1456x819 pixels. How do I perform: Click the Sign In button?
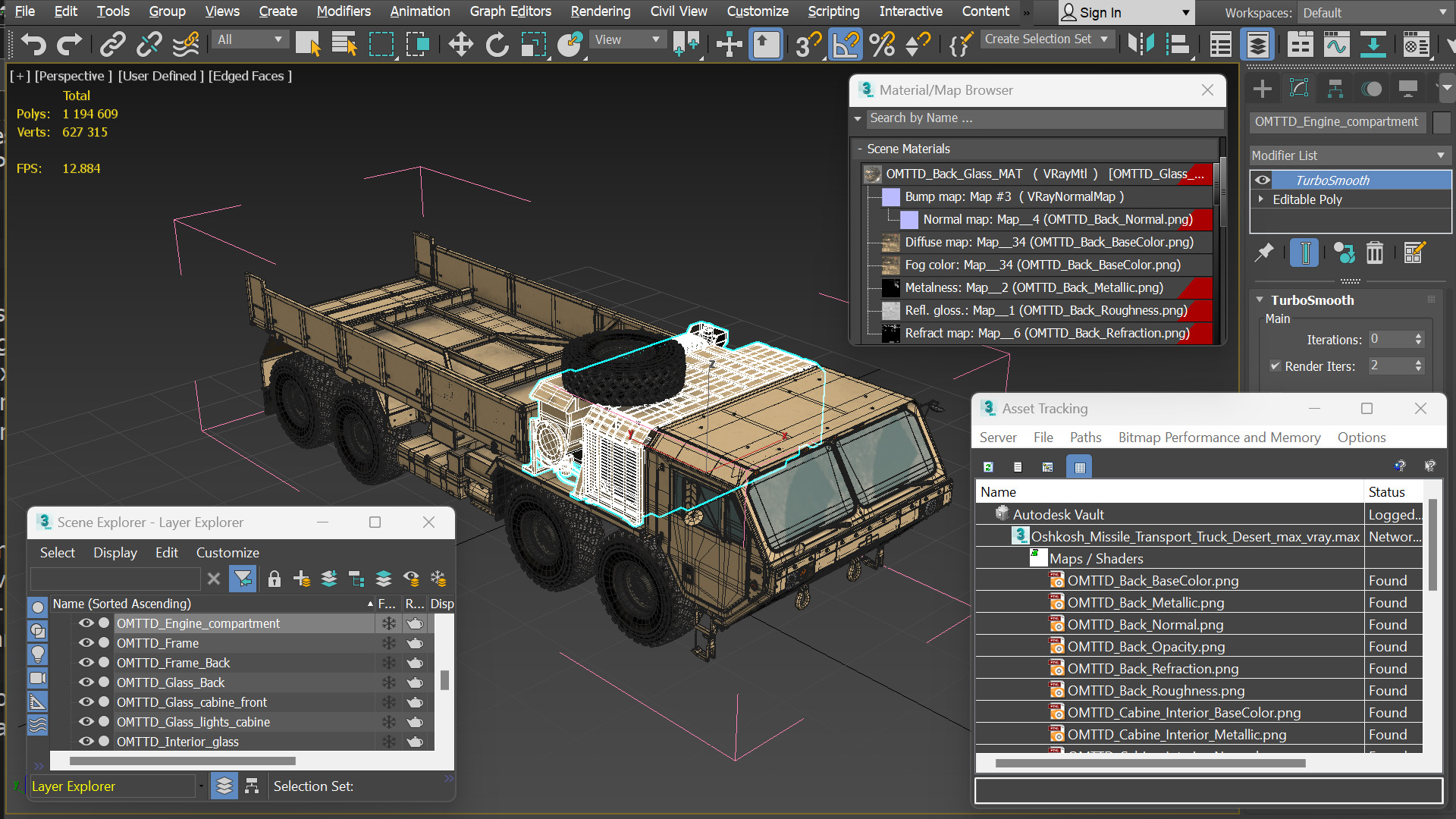(x=1125, y=13)
